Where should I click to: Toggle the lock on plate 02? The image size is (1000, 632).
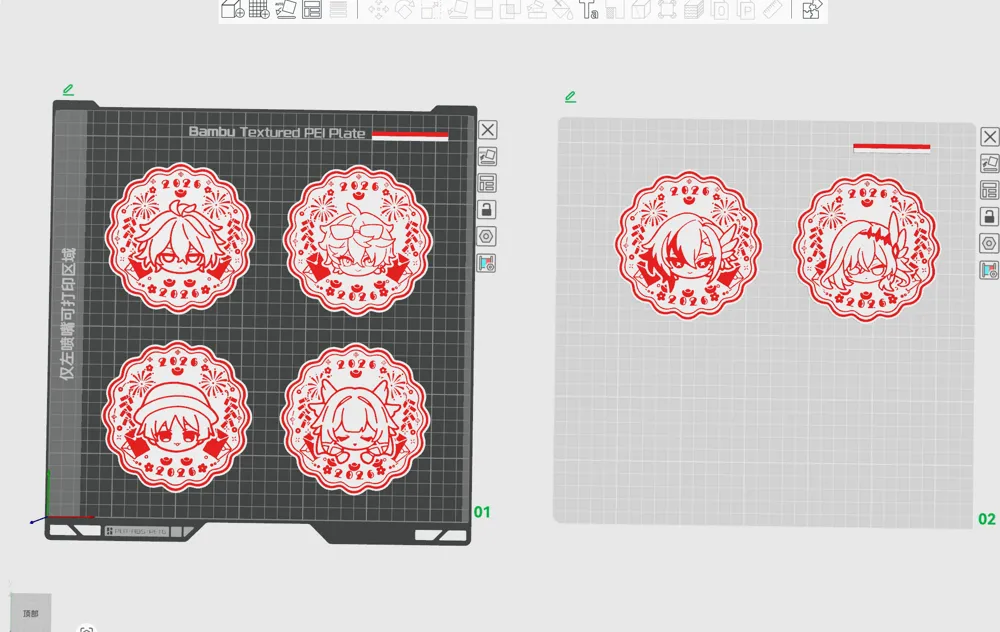[x=989, y=217]
